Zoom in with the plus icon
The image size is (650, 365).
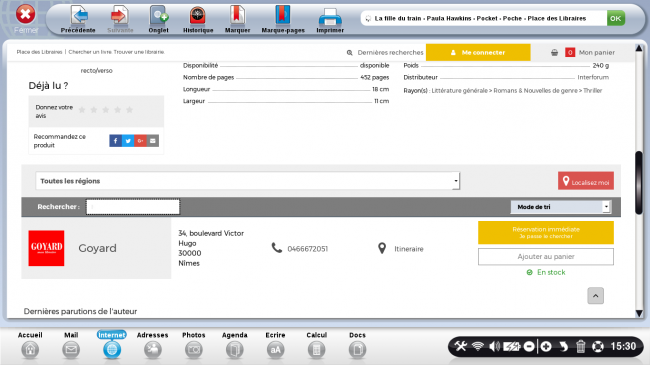(546, 346)
